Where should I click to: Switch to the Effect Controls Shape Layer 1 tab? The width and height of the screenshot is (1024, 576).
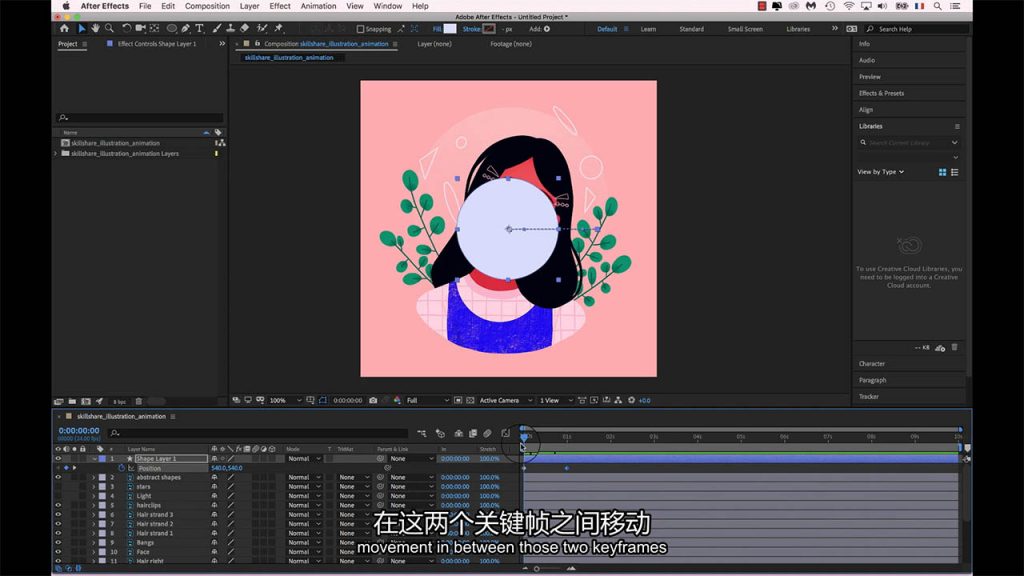[x=157, y=44]
